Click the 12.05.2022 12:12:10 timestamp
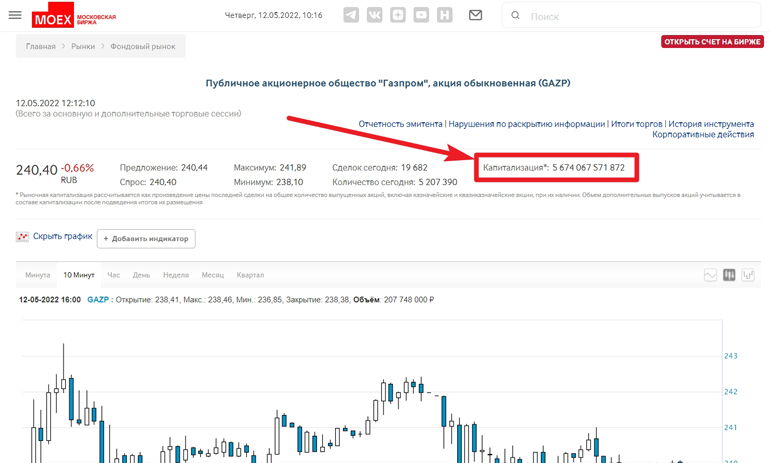The image size is (770, 463). [55, 103]
